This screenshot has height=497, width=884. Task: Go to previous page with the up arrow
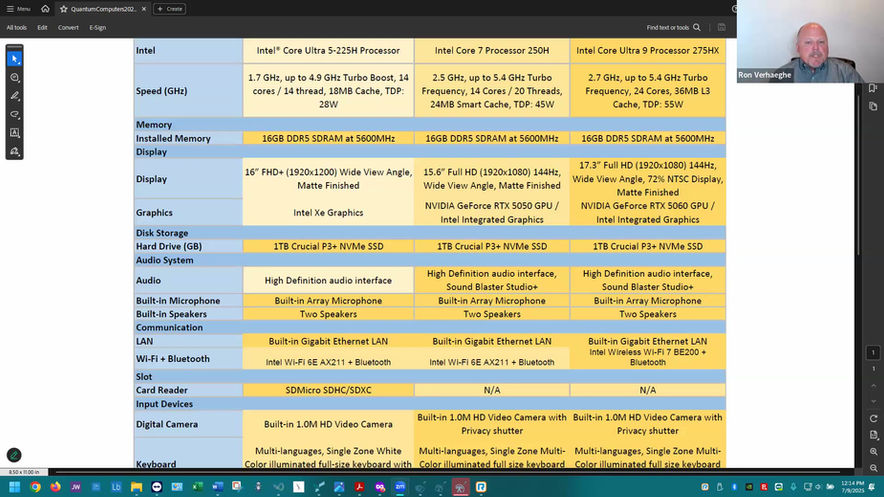(873, 386)
